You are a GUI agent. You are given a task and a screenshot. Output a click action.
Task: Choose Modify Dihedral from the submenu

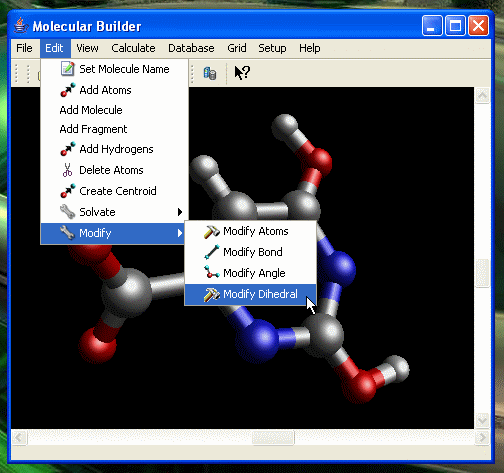(x=250, y=294)
